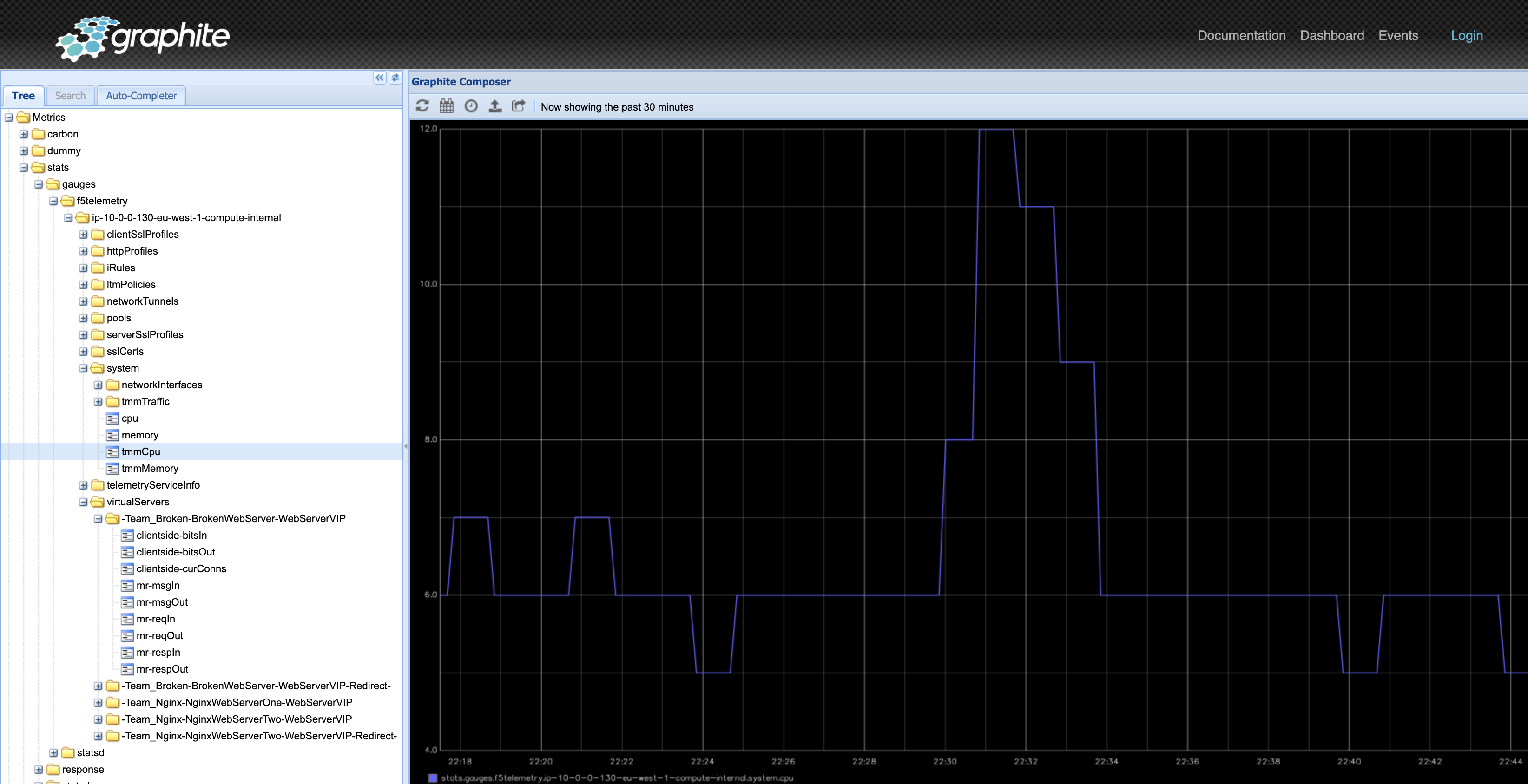Image resolution: width=1528 pixels, height=784 pixels.
Task: Switch to the Search tab
Action: [x=70, y=96]
